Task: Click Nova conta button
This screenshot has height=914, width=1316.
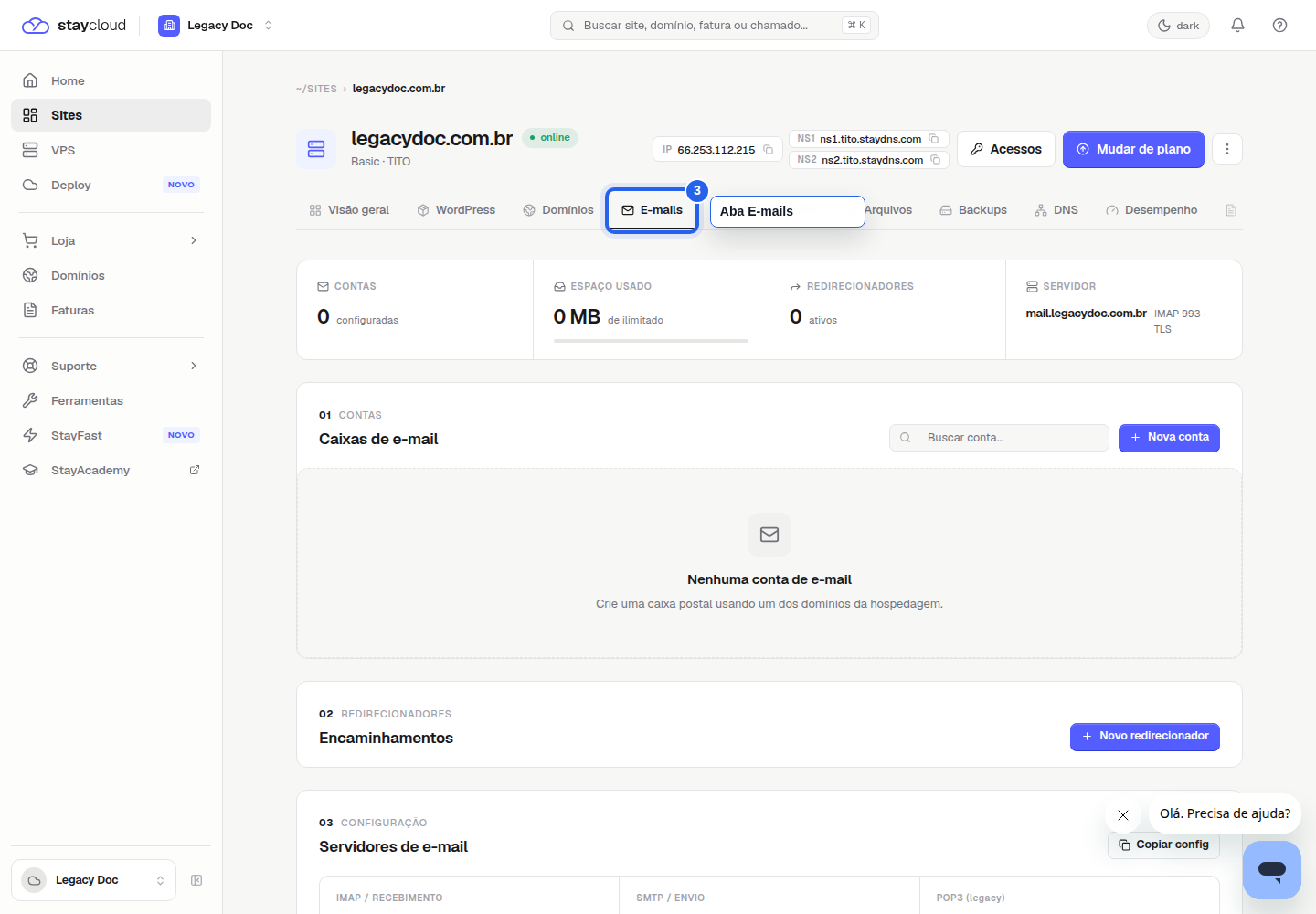Action: coord(1169,438)
